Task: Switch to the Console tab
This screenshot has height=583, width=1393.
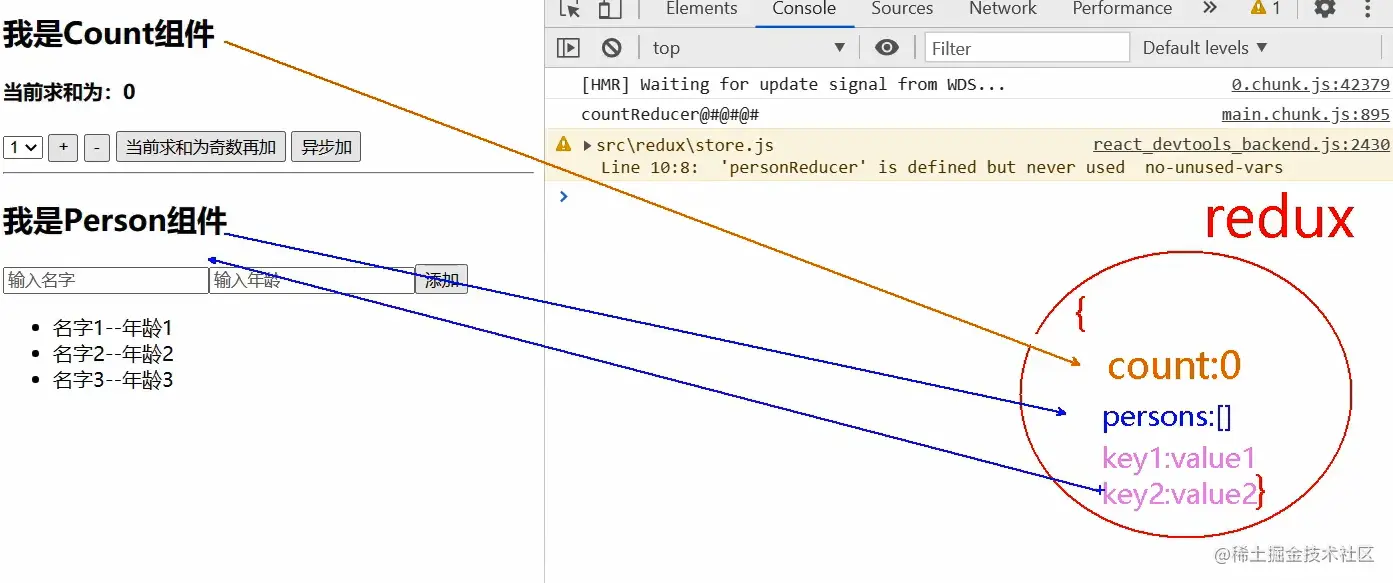Action: pos(804,9)
